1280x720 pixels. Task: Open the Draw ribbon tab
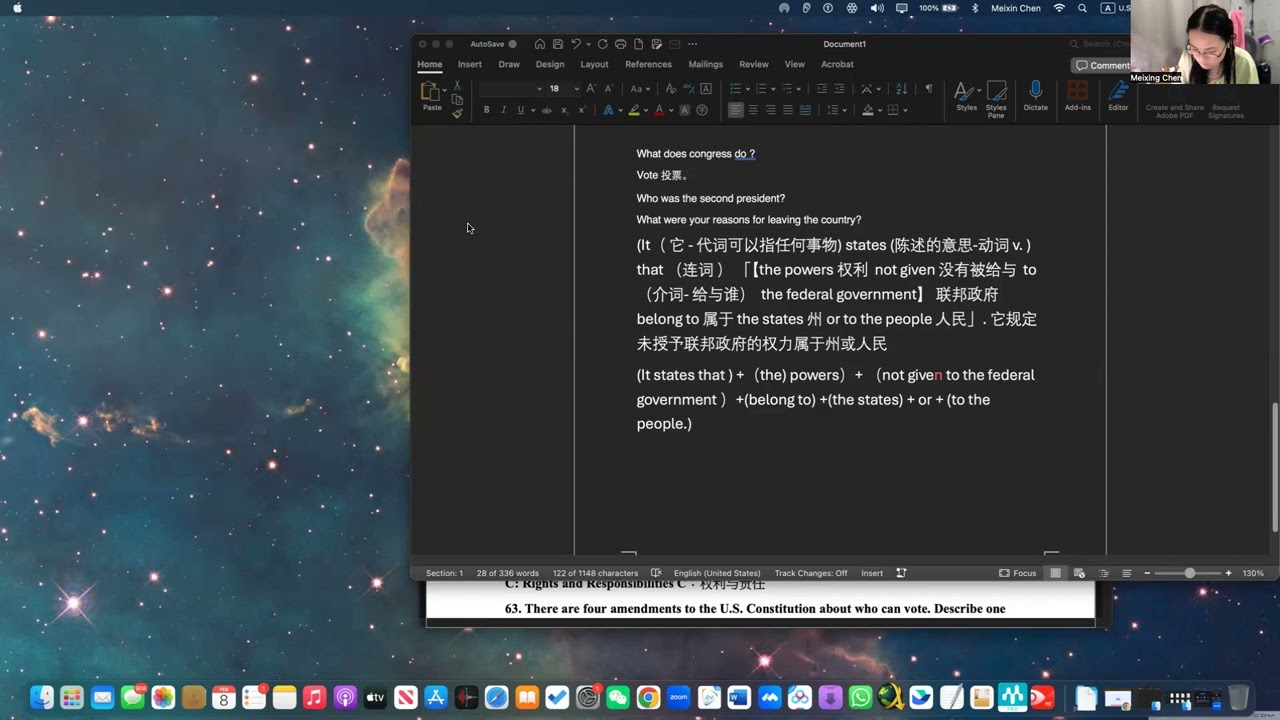tap(509, 64)
